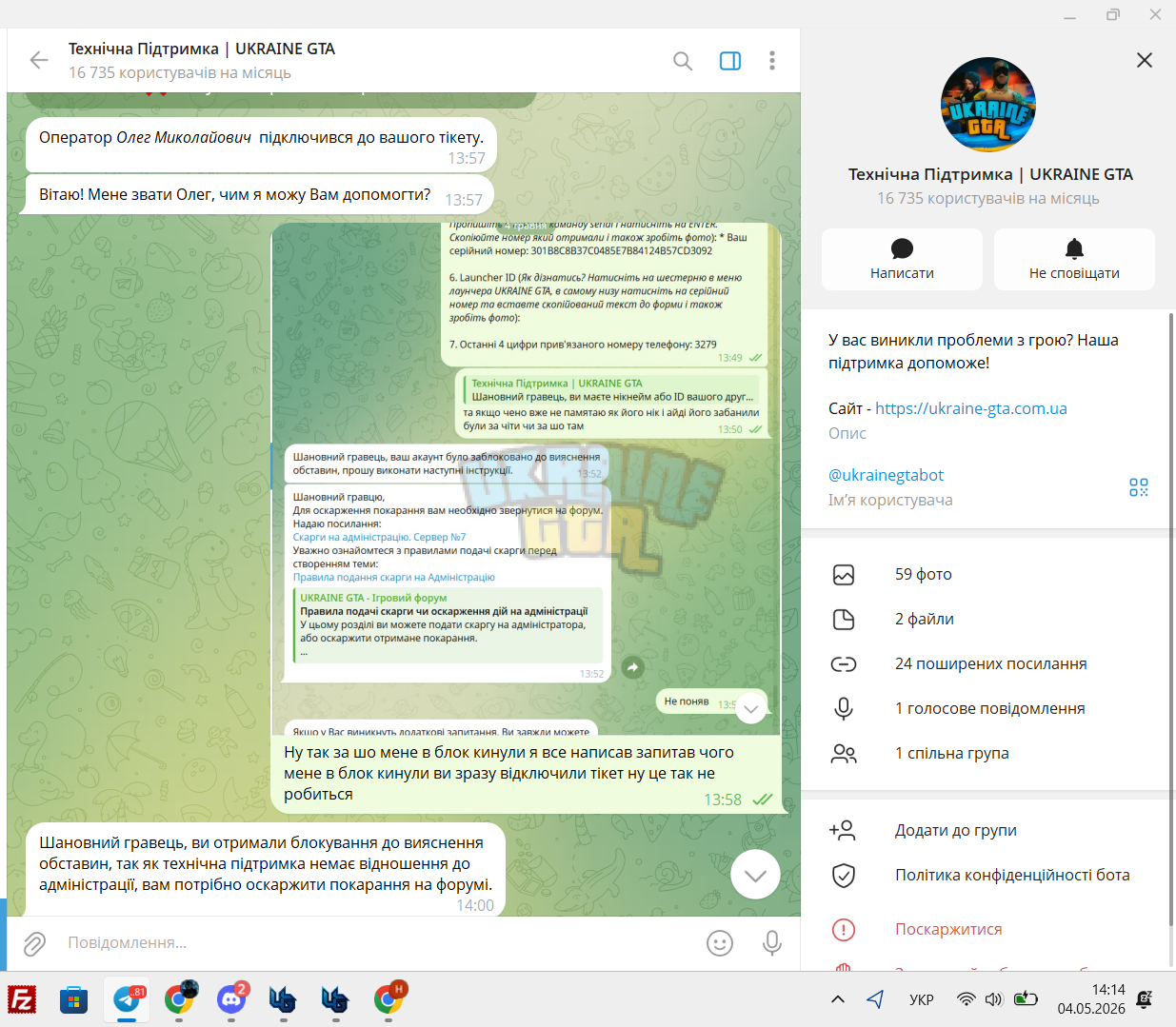Viewport: 1176px width, 1027px height.
Task: Open the sent screenshot image in chat
Action: click(527, 479)
